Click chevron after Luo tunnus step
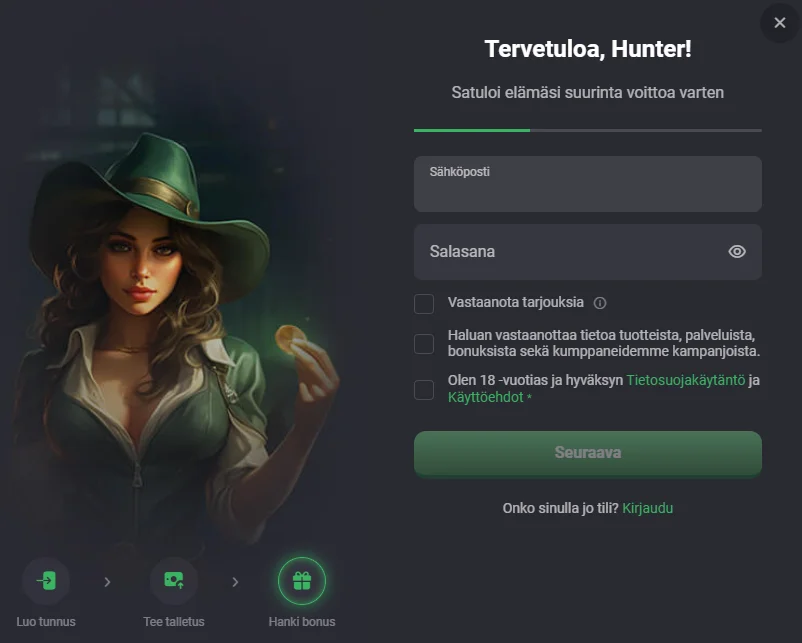The width and height of the screenshot is (802, 643). point(107,582)
